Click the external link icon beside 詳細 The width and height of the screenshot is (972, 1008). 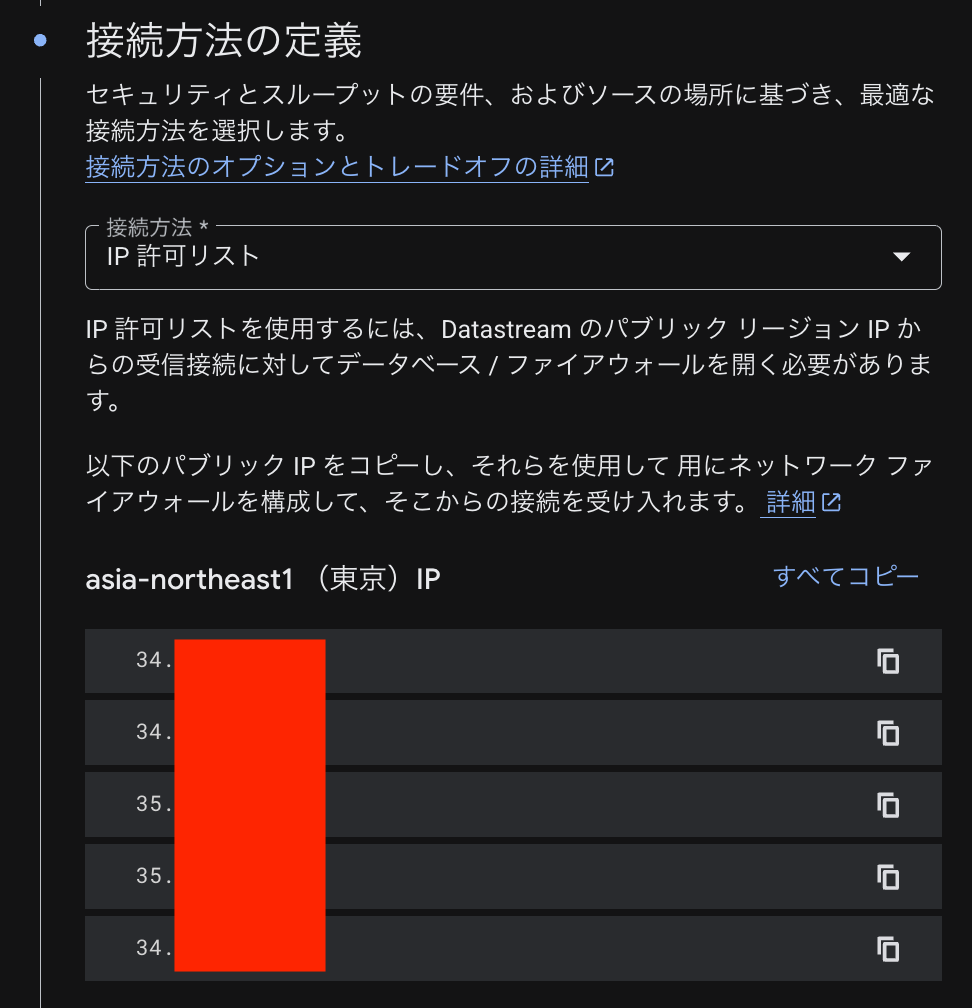831,501
